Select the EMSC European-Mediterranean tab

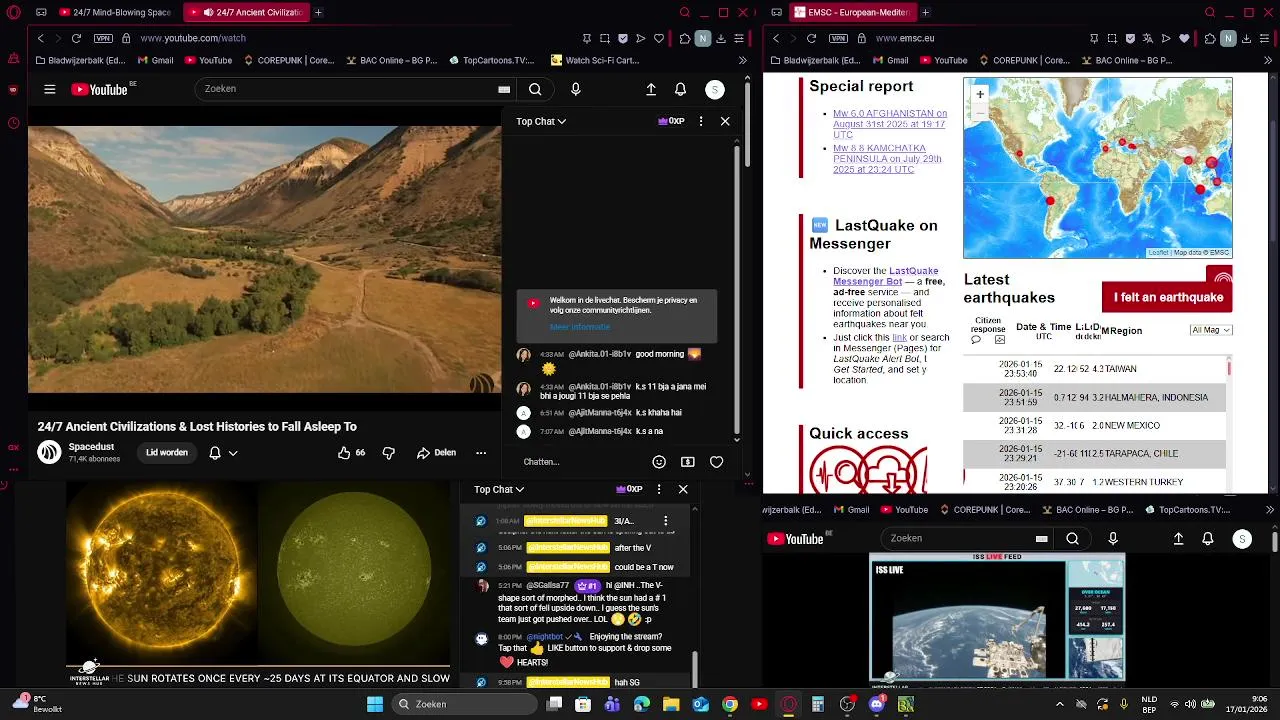click(x=853, y=13)
